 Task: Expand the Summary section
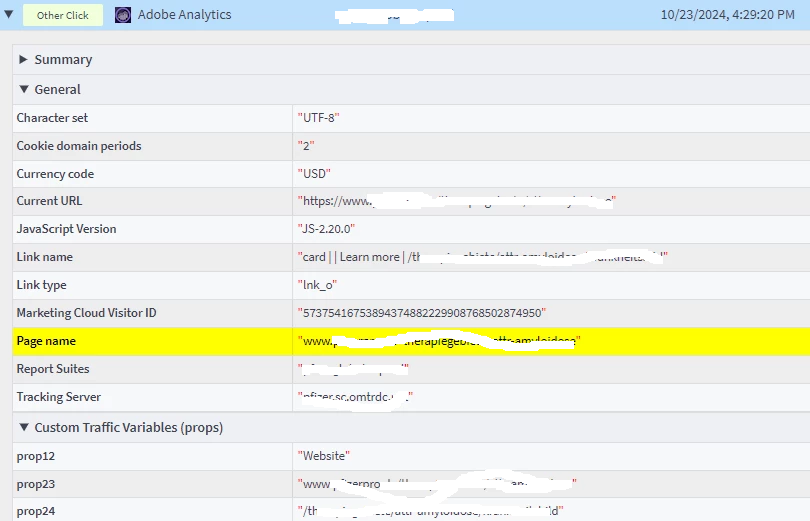tap(23, 59)
